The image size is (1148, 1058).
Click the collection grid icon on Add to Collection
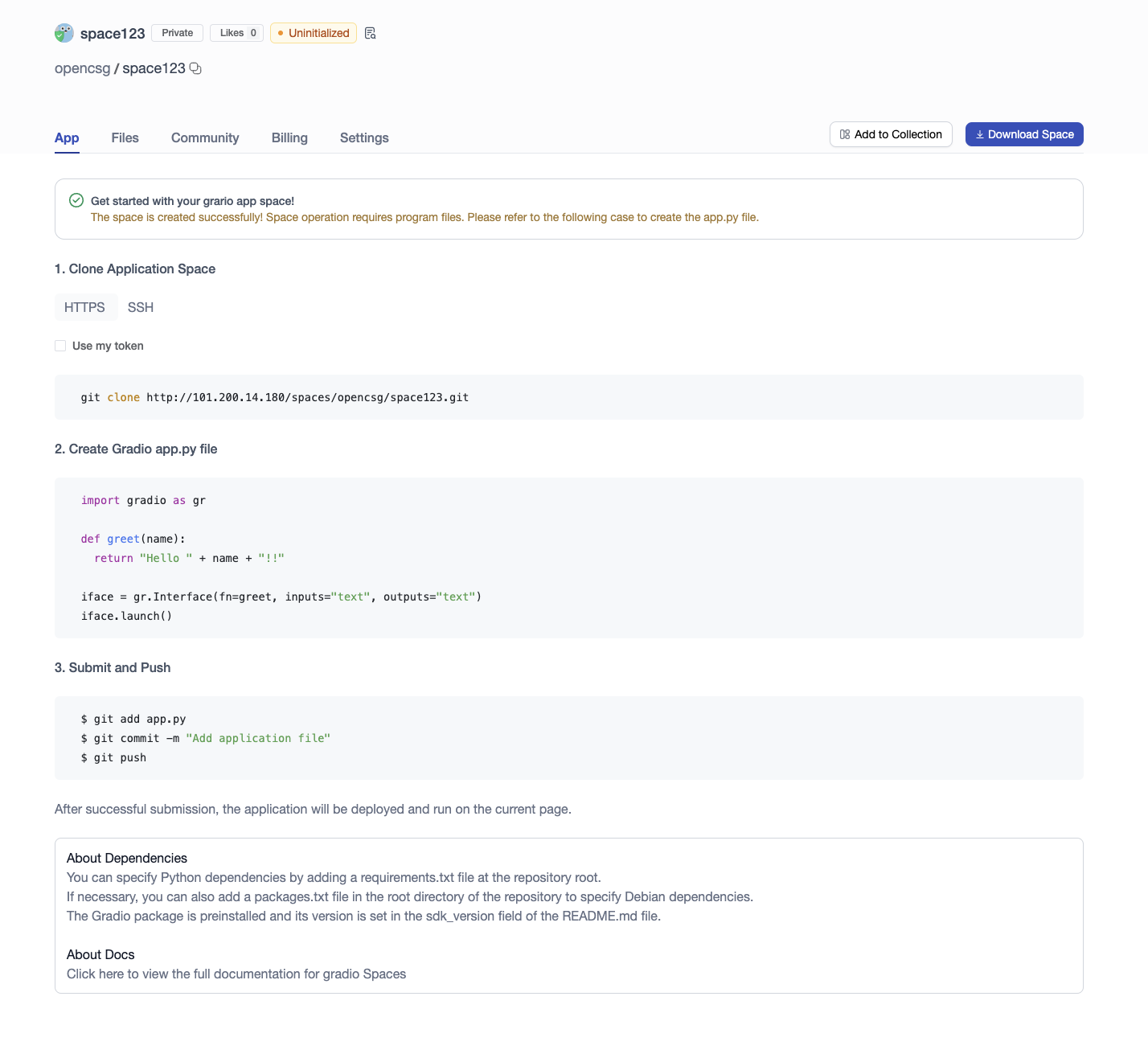pyautogui.click(x=844, y=133)
